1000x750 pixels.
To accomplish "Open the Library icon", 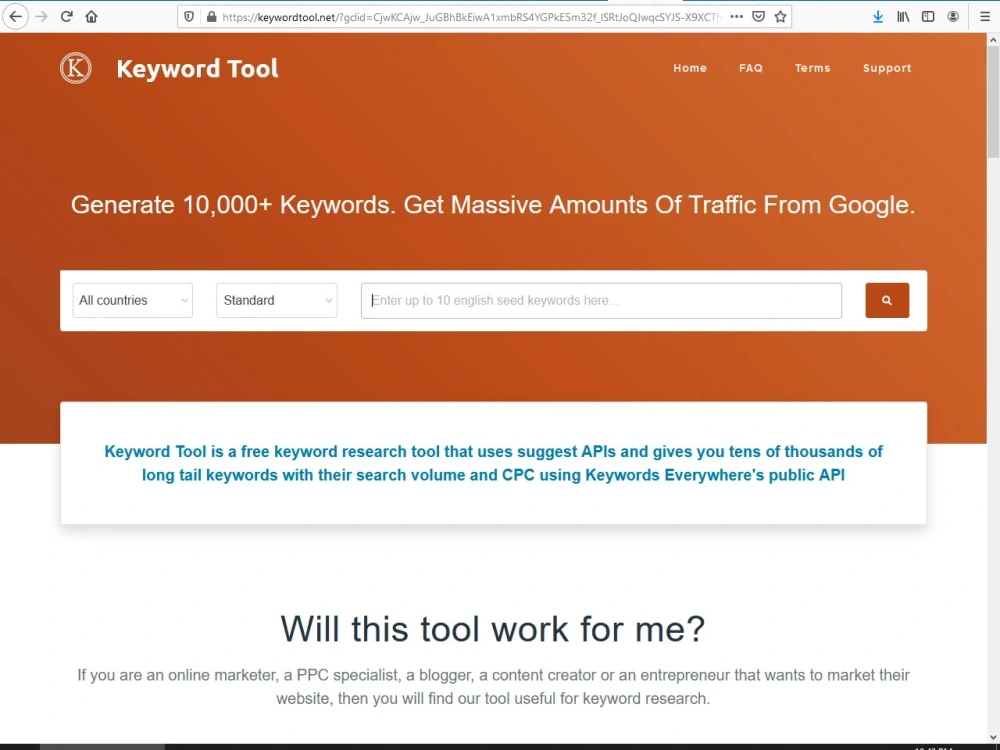I will point(903,17).
